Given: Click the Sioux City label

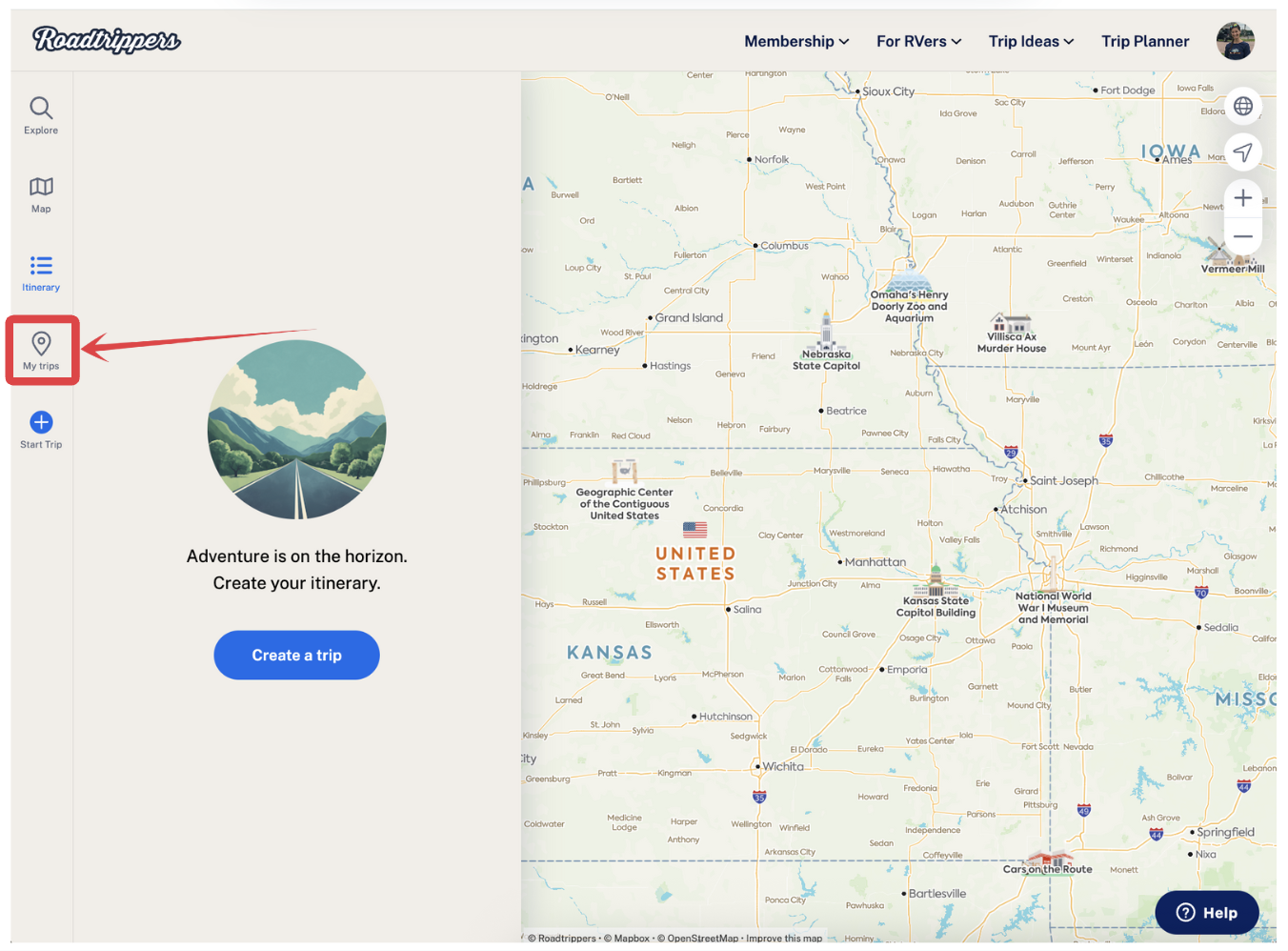Looking at the screenshot, I should (888, 91).
